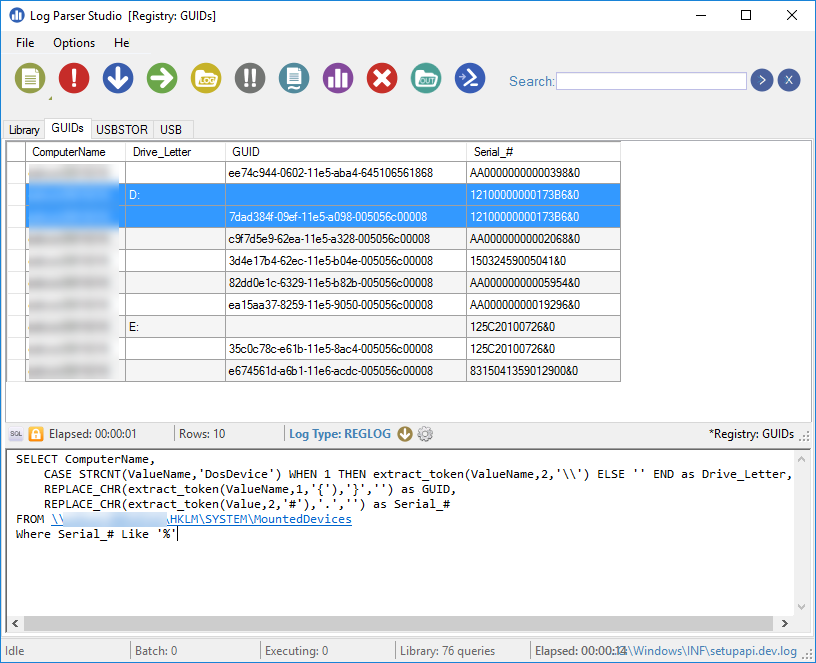
Task: Click the Log Type: REGLOG link
Action: coord(340,434)
